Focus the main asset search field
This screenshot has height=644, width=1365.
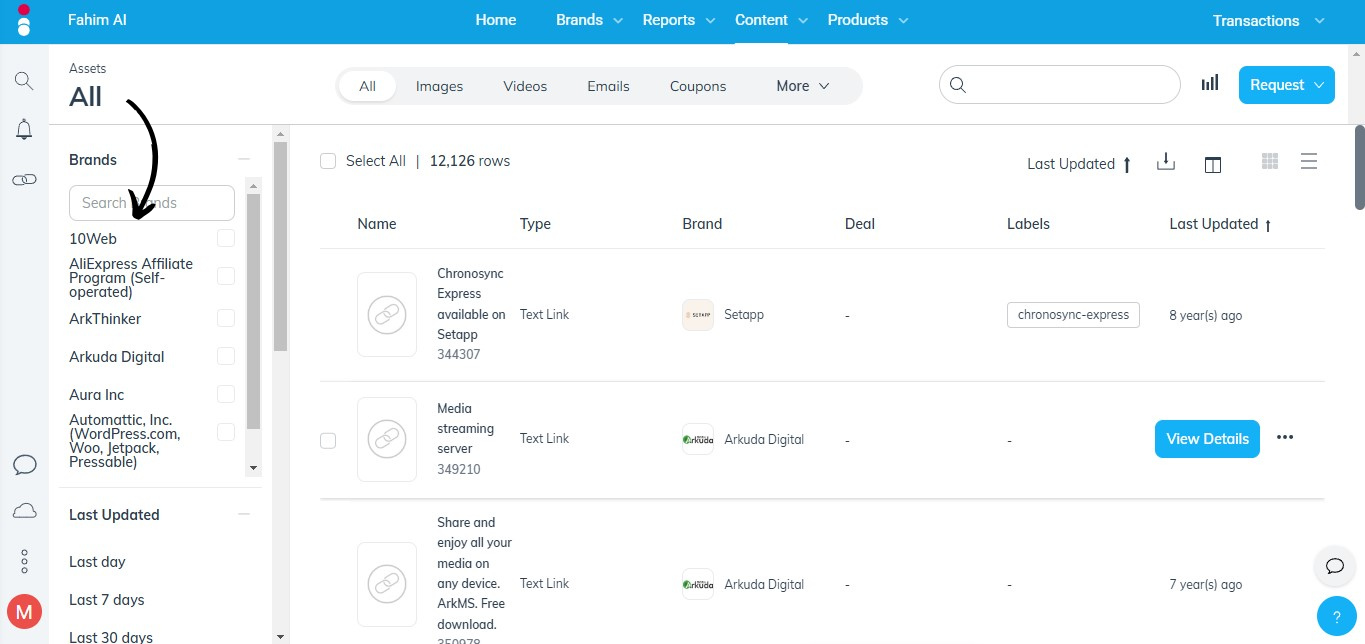click(x=1060, y=85)
